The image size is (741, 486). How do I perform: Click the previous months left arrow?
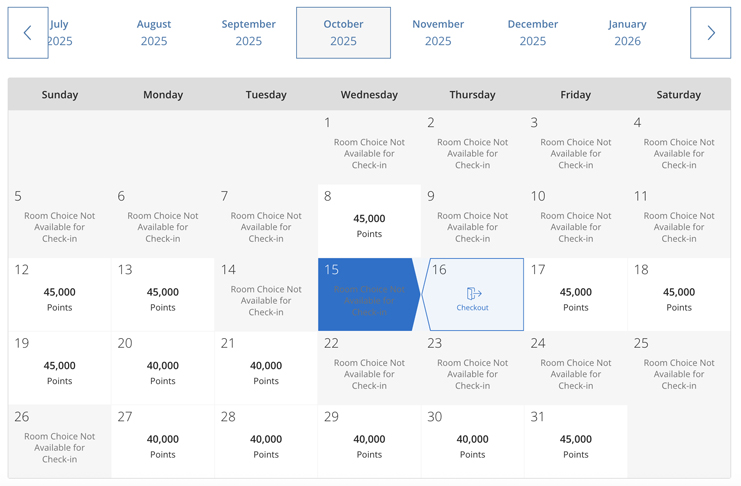[28, 33]
